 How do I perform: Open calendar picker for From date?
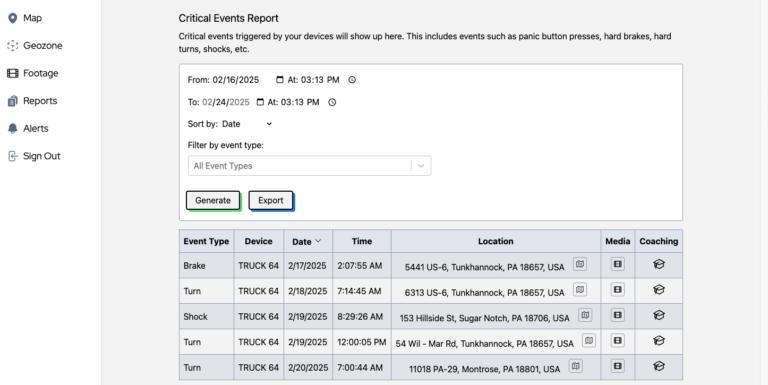280,79
